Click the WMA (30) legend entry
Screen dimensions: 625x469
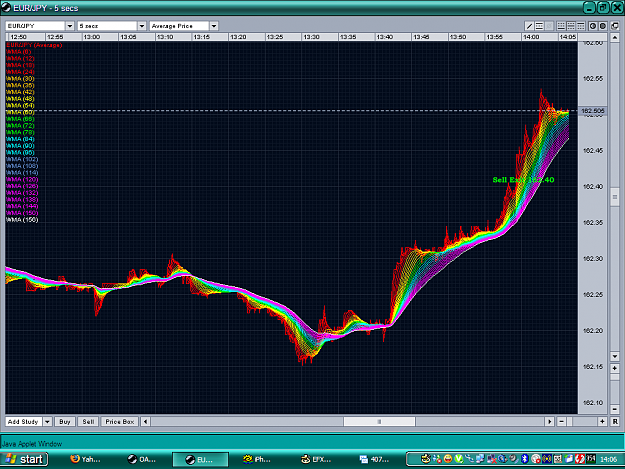point(20,78)
